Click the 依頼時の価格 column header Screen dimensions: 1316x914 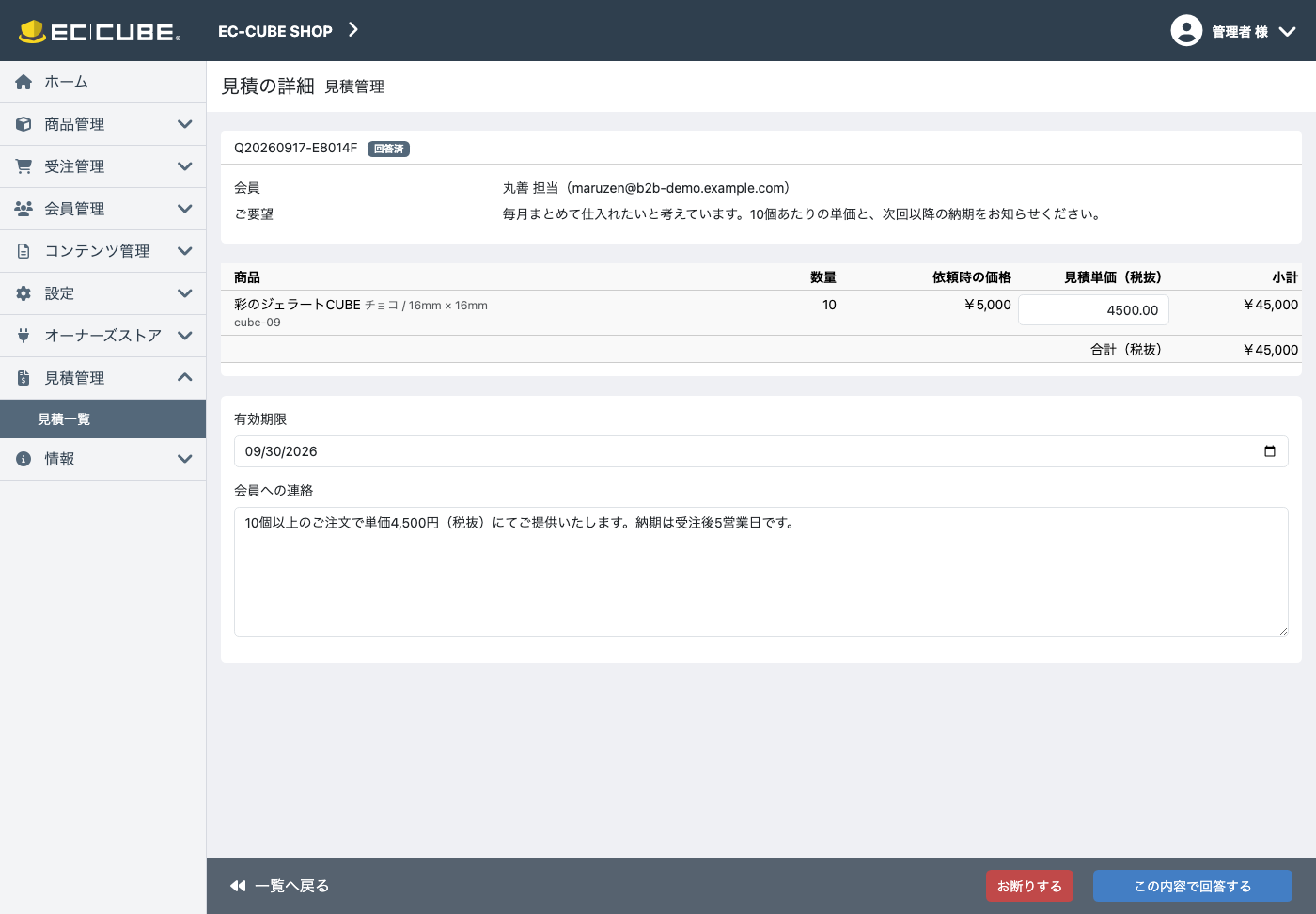point(972,277)
